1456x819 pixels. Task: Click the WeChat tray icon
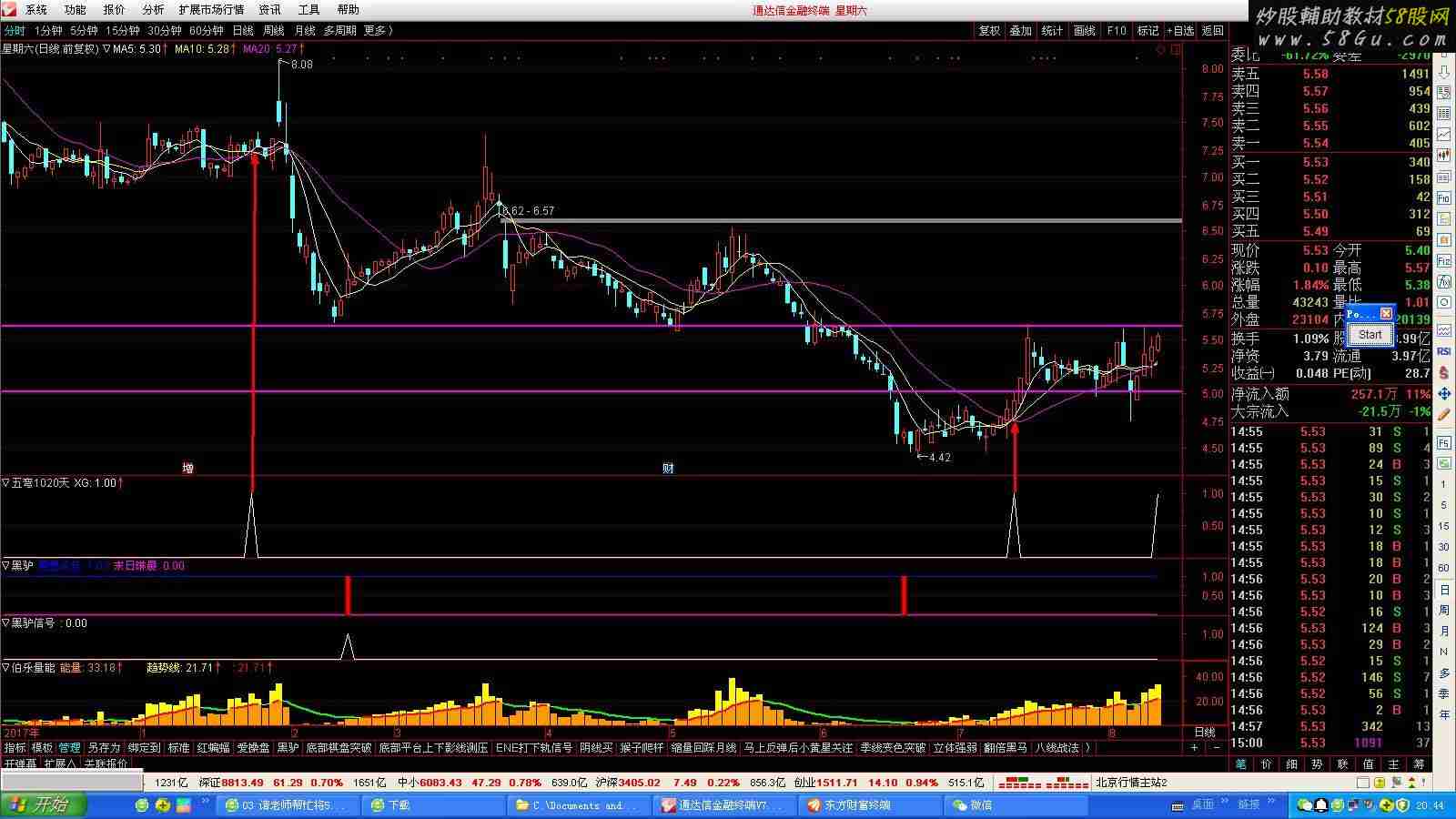pos(1304,805)
